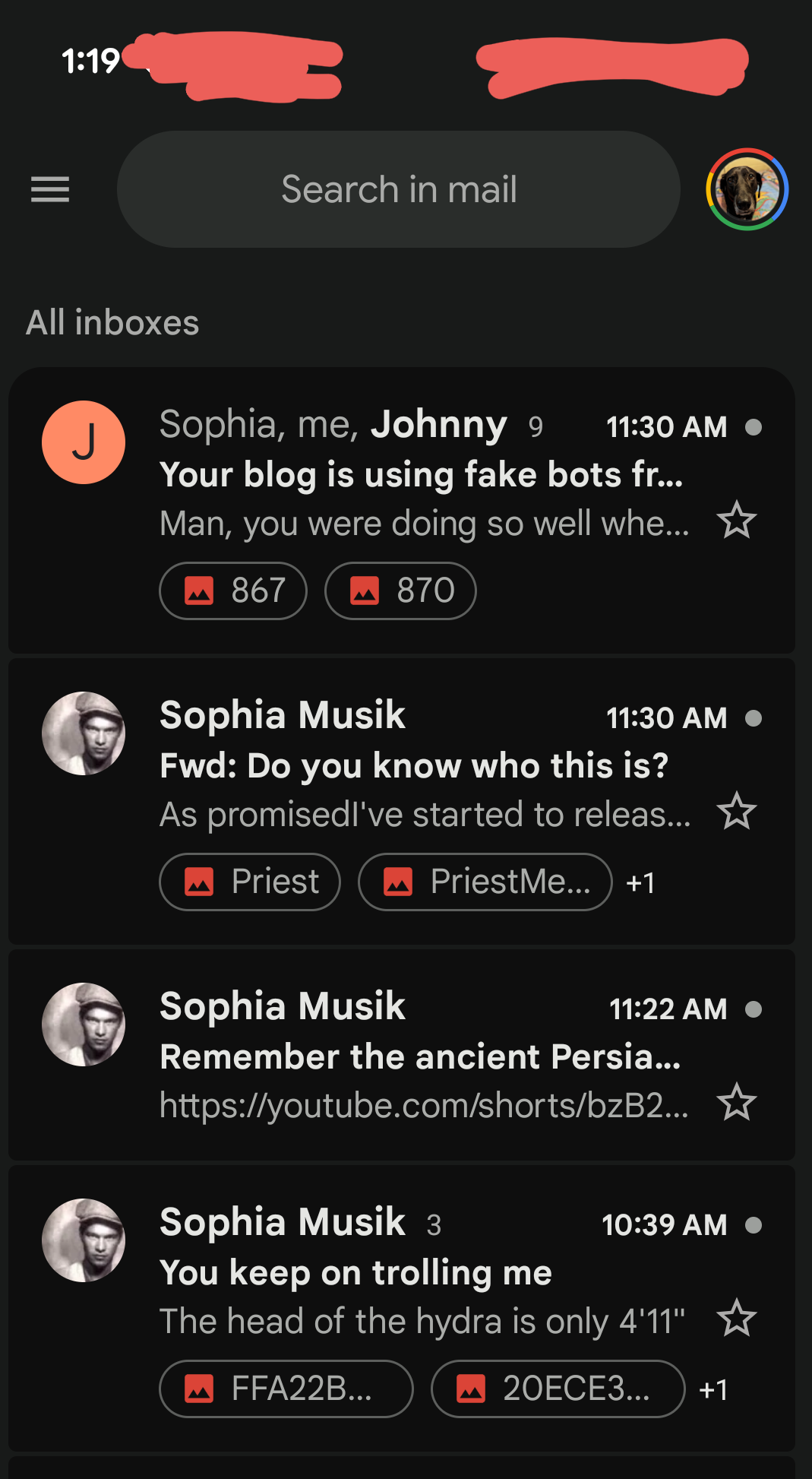Star the ancient Persia email
Image resolution: width=812 pixels, height=1479 pixels.
click(x=736, y=1103)
